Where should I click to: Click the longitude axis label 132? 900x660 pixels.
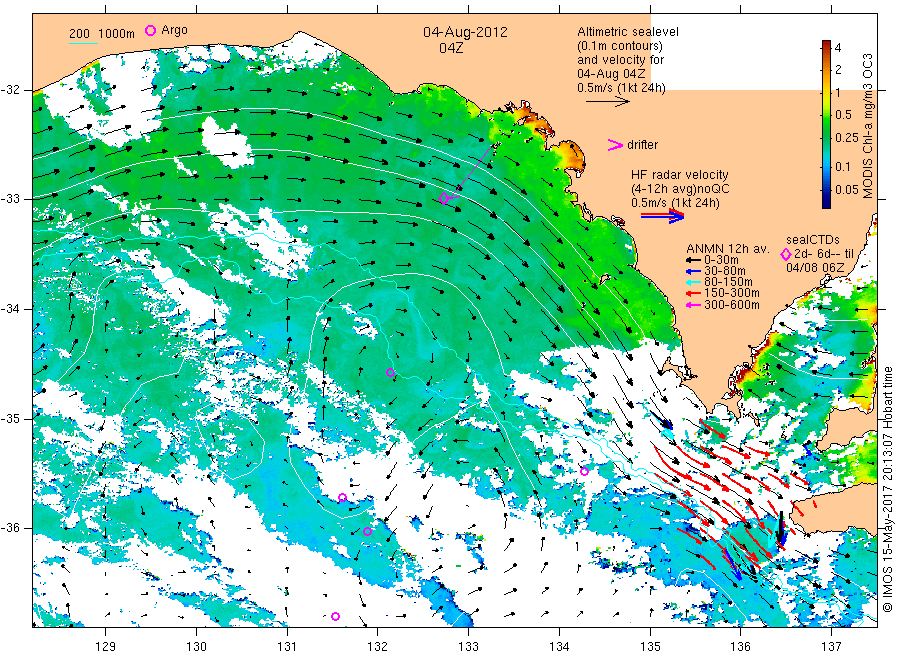click(x=378, y=647)
